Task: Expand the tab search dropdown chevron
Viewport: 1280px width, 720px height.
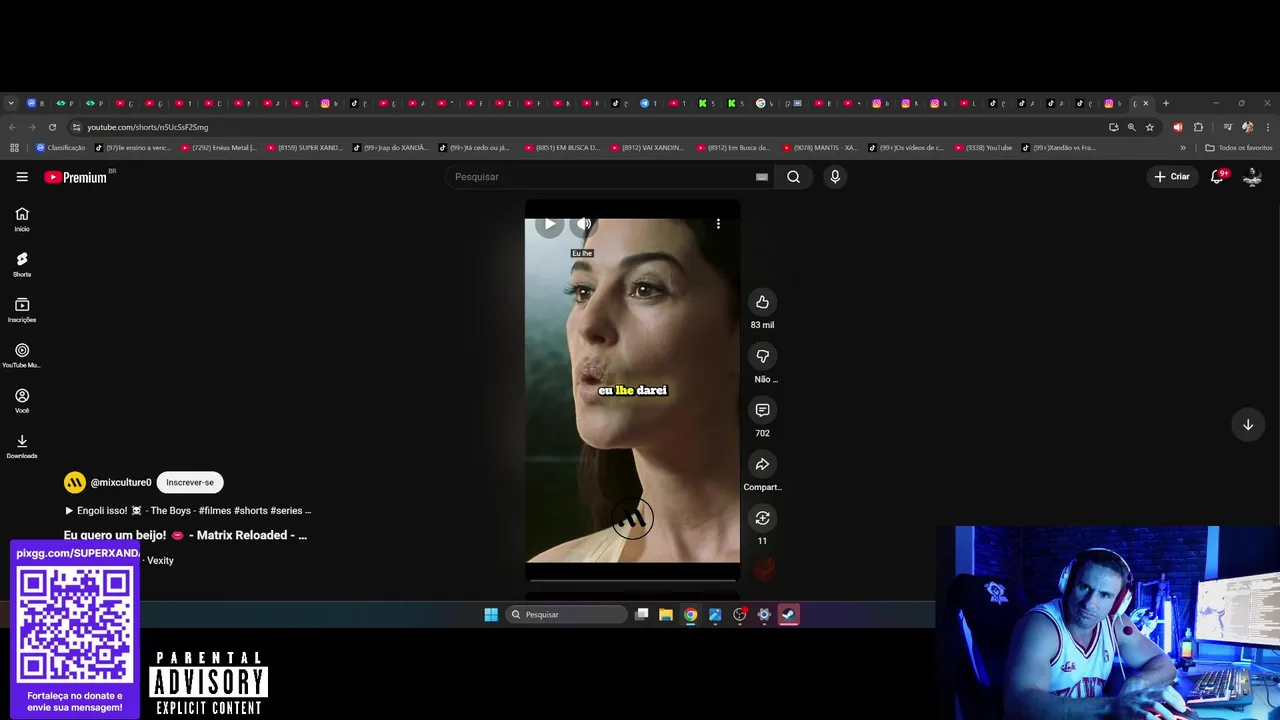Action: (x=11, y=103)
